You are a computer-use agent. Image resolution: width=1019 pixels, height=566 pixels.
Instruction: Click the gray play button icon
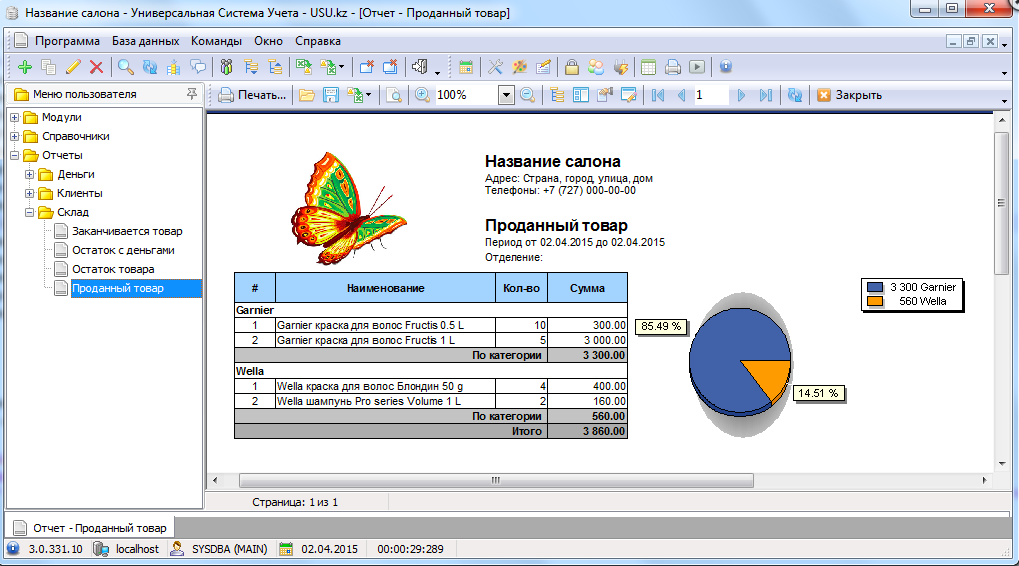[697, 67]
